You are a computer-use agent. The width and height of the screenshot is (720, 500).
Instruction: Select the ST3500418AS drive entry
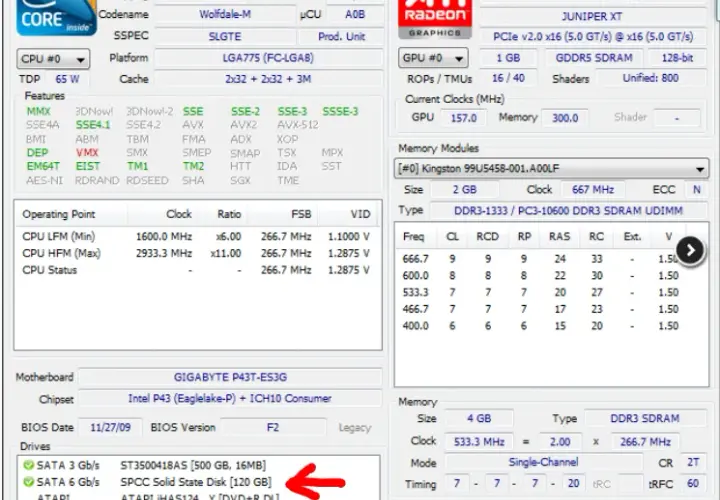point(193,466)
